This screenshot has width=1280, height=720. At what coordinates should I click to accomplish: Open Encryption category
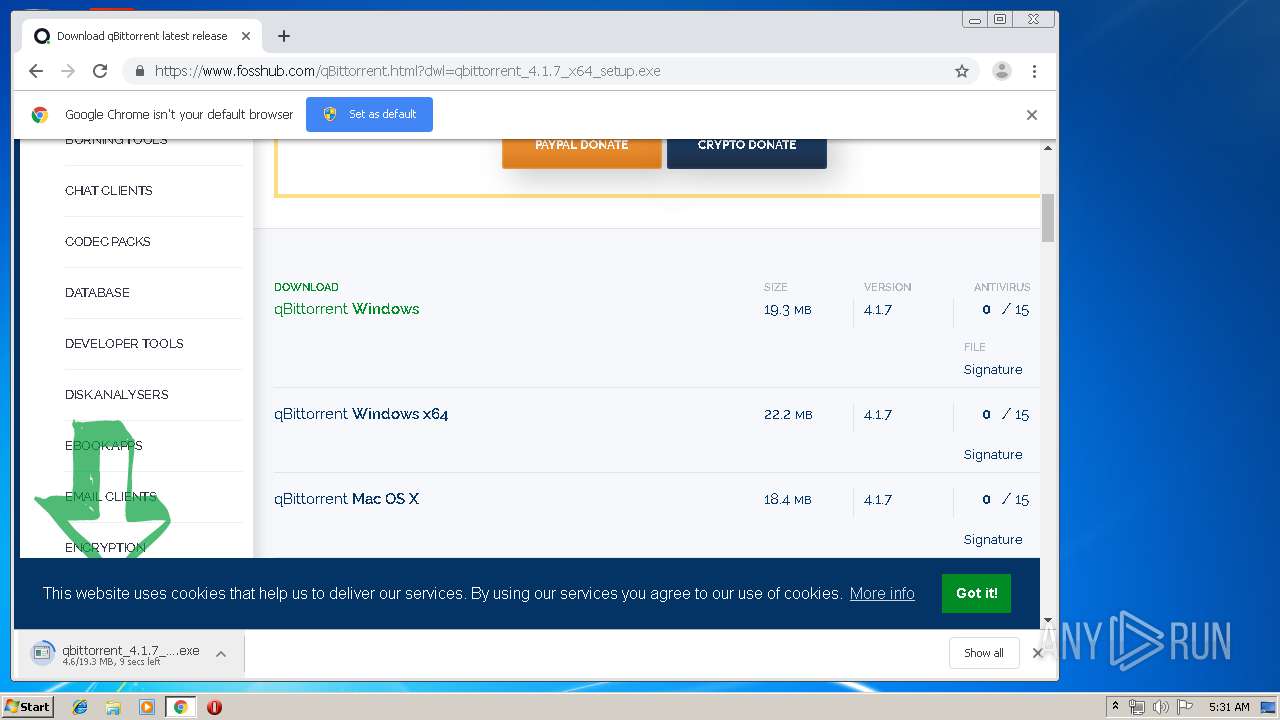[x=105, y=547]
